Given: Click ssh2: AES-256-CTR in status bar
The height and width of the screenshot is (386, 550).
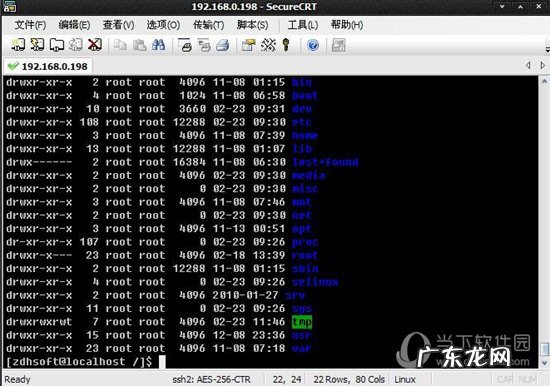Looking at the screenshot, I should pyautogui.click(x=212, y=379).
